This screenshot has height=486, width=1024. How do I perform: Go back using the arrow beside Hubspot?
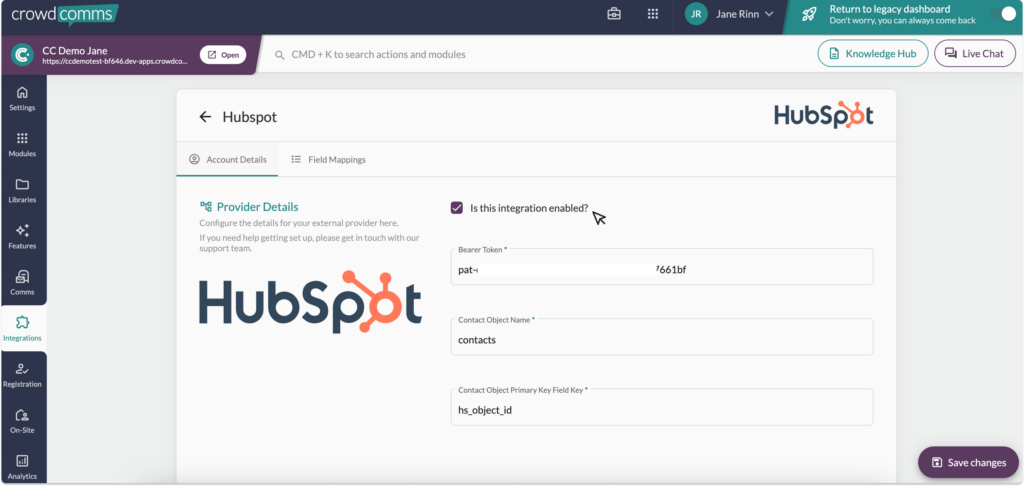(x=205, y=117)
